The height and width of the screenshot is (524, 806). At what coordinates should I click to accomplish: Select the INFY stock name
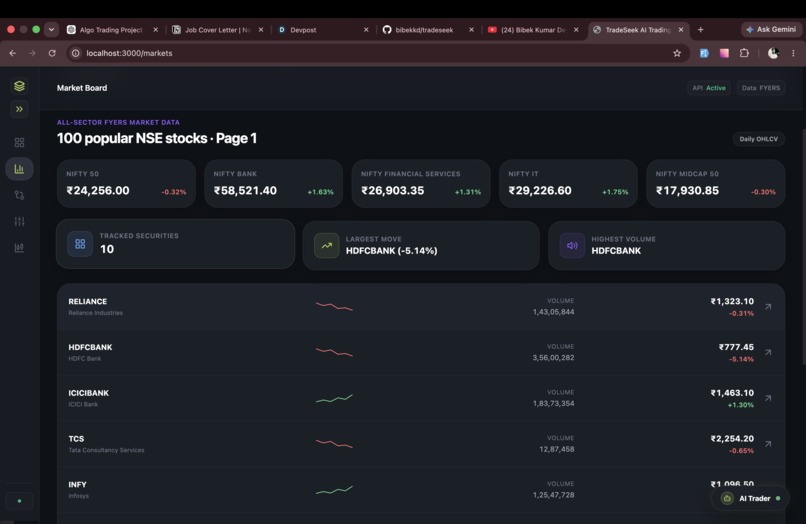point(77,484)
